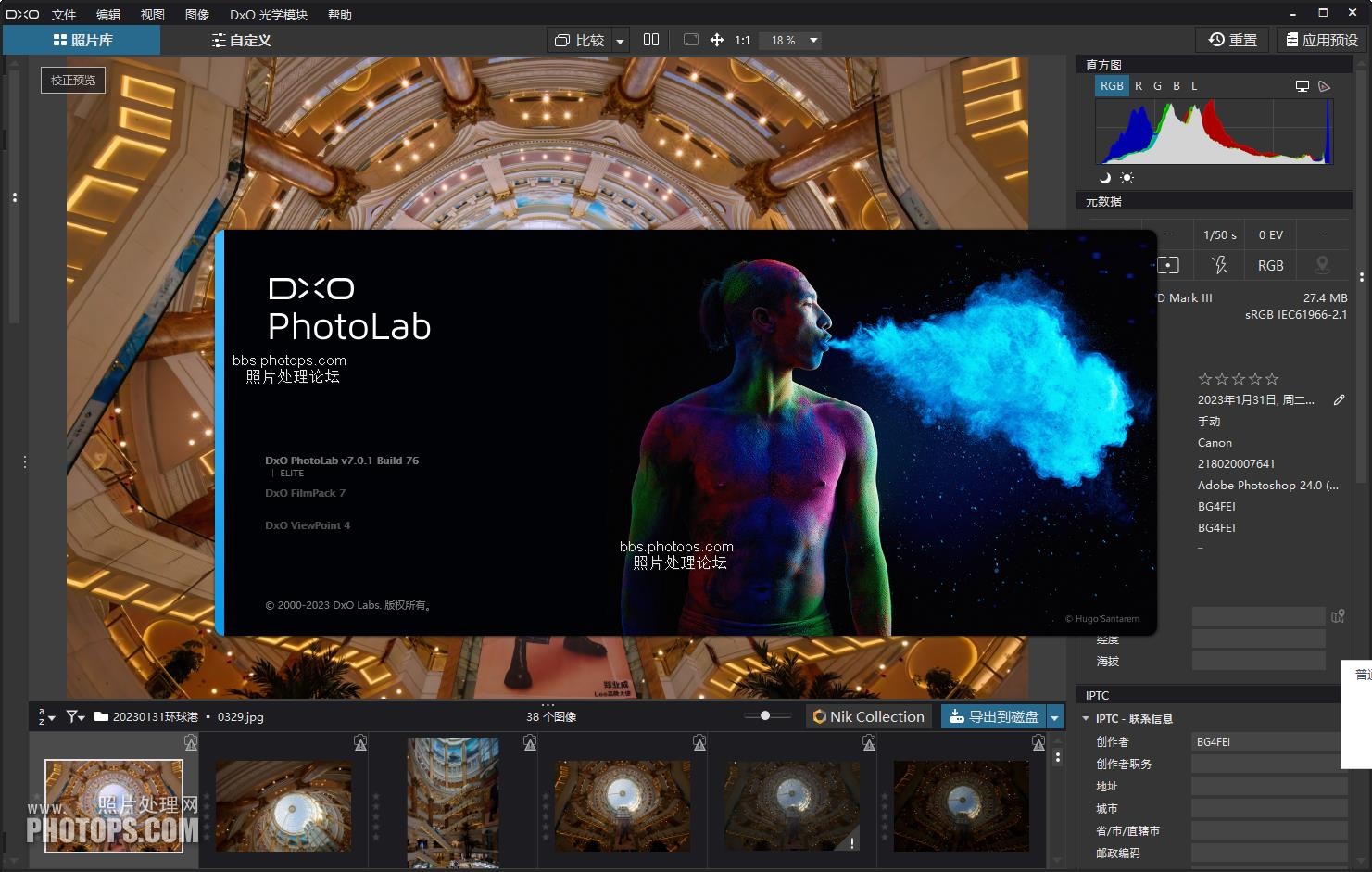Click the 重置 reset button
This screenshot has width=1372, height=872.
pyautogui.click(x=1233, y=40)
